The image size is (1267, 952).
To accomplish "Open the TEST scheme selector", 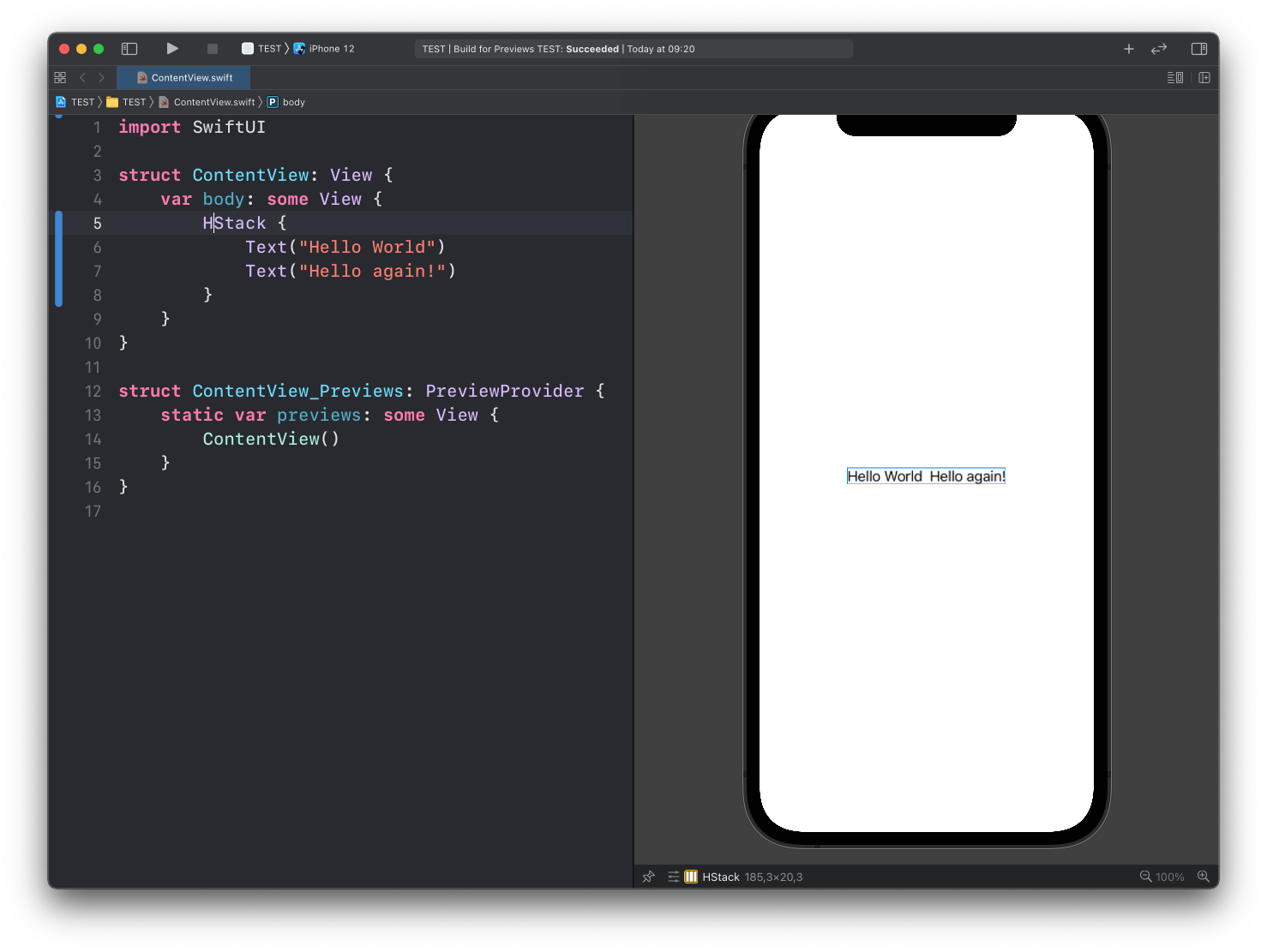I will click(x=262, y=49).
